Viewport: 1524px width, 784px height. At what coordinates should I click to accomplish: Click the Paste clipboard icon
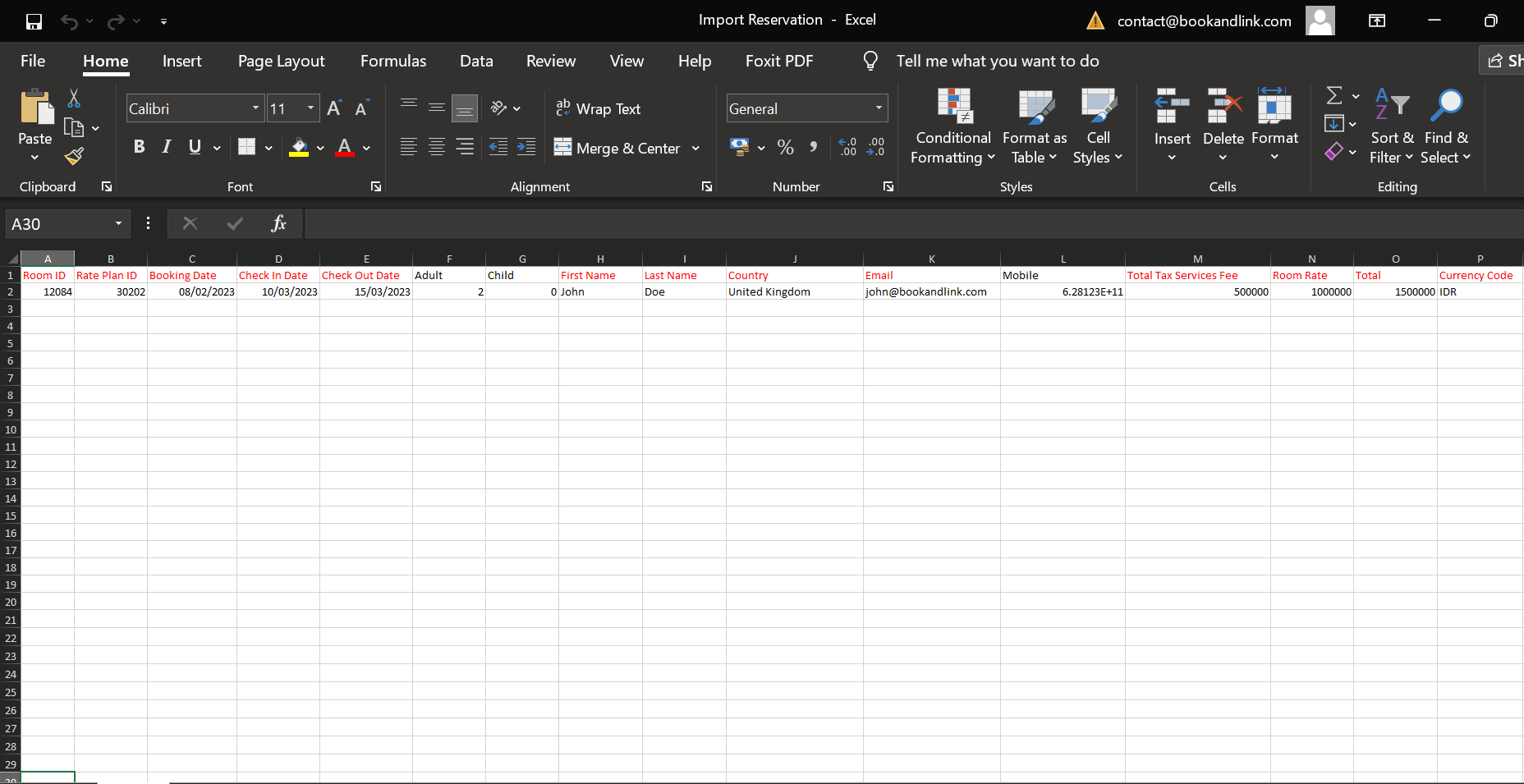coord(36,108)
